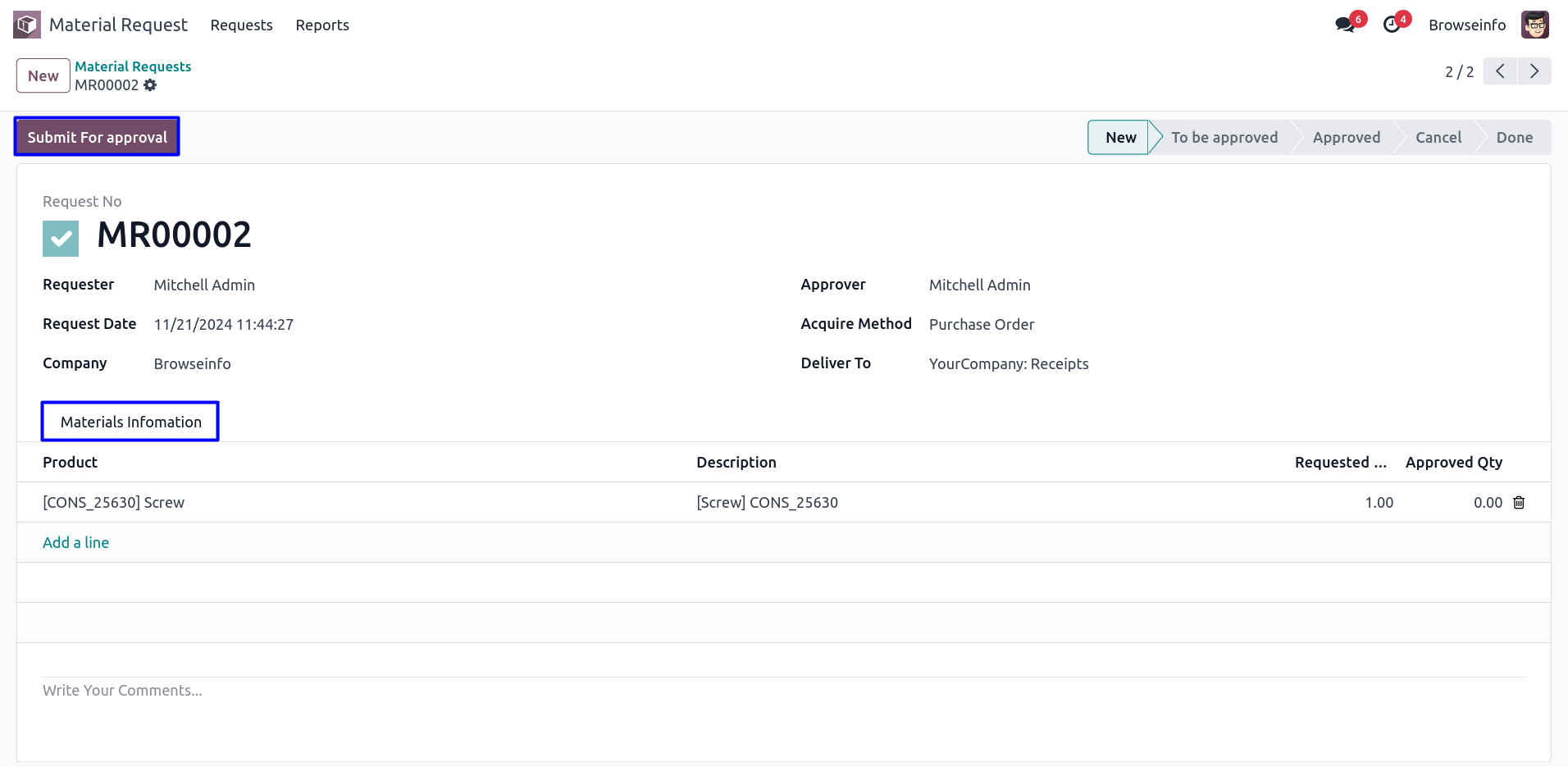Open Material Requests breadcrumb link

(x=133, y=66)
